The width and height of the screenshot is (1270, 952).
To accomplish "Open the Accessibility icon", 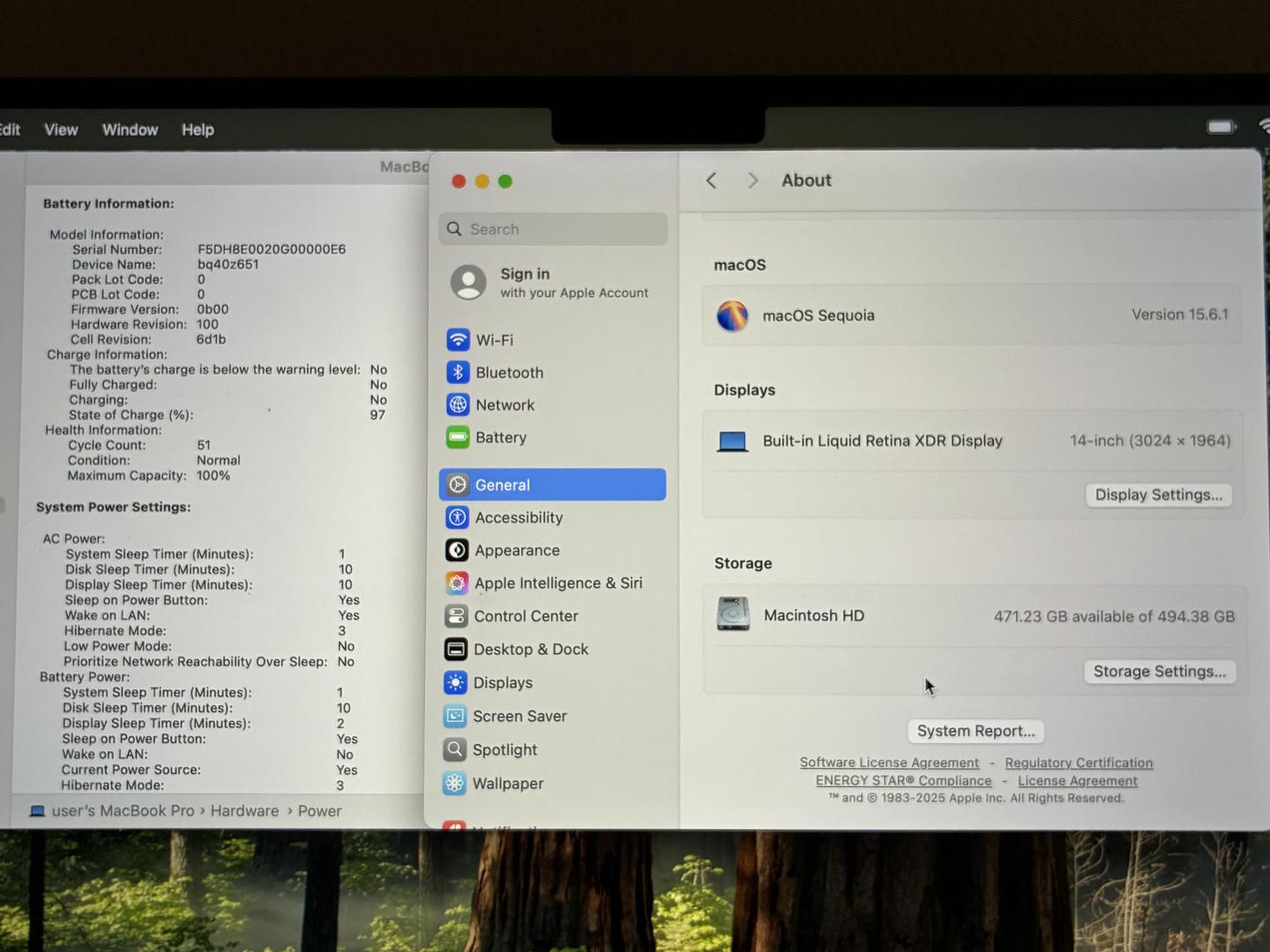I will [457, 517].
